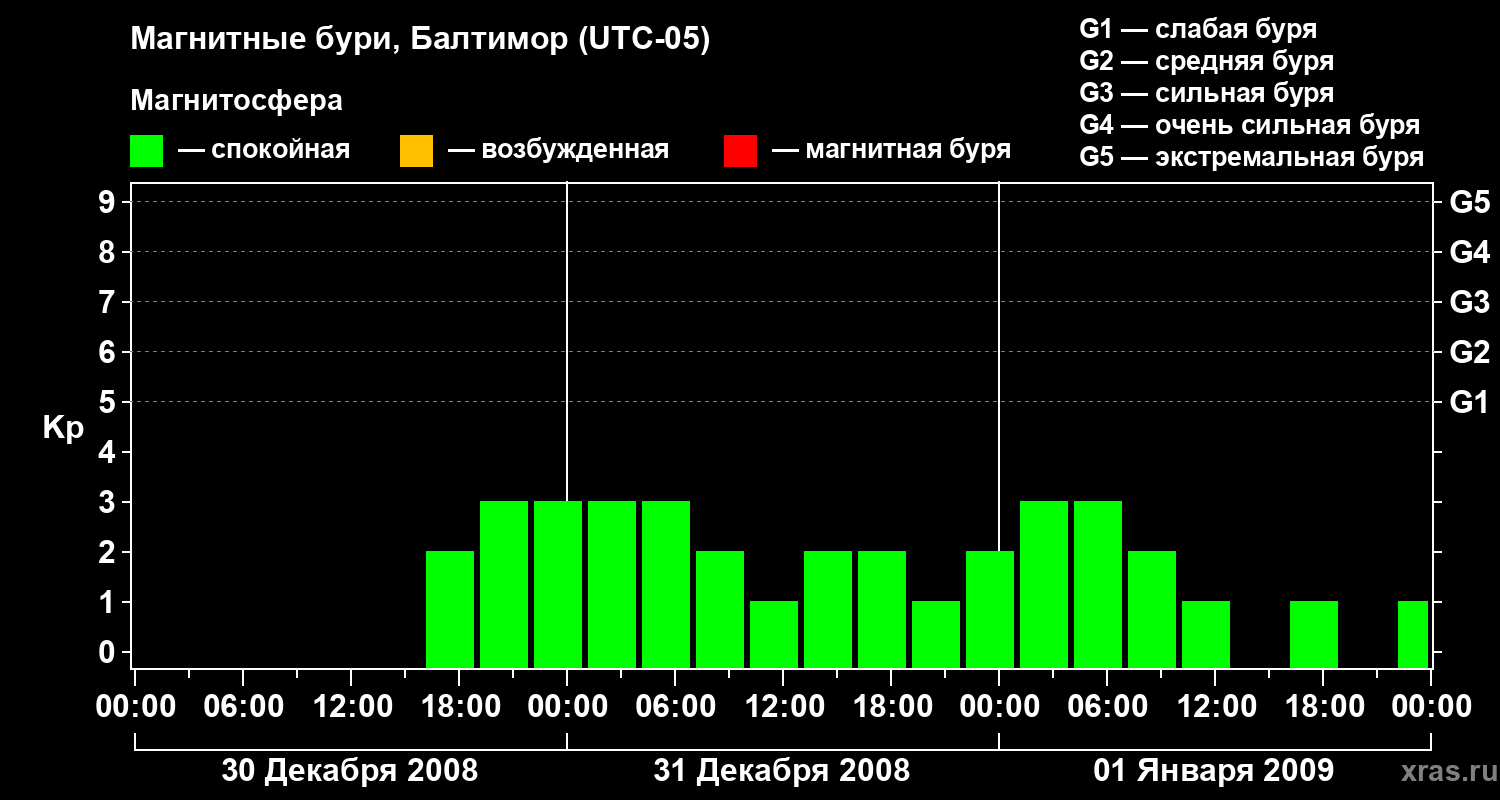Click the Kp 1 bar over 12:00 on 1 January
1500x800 pixels.
click(x=1206, y=634)
